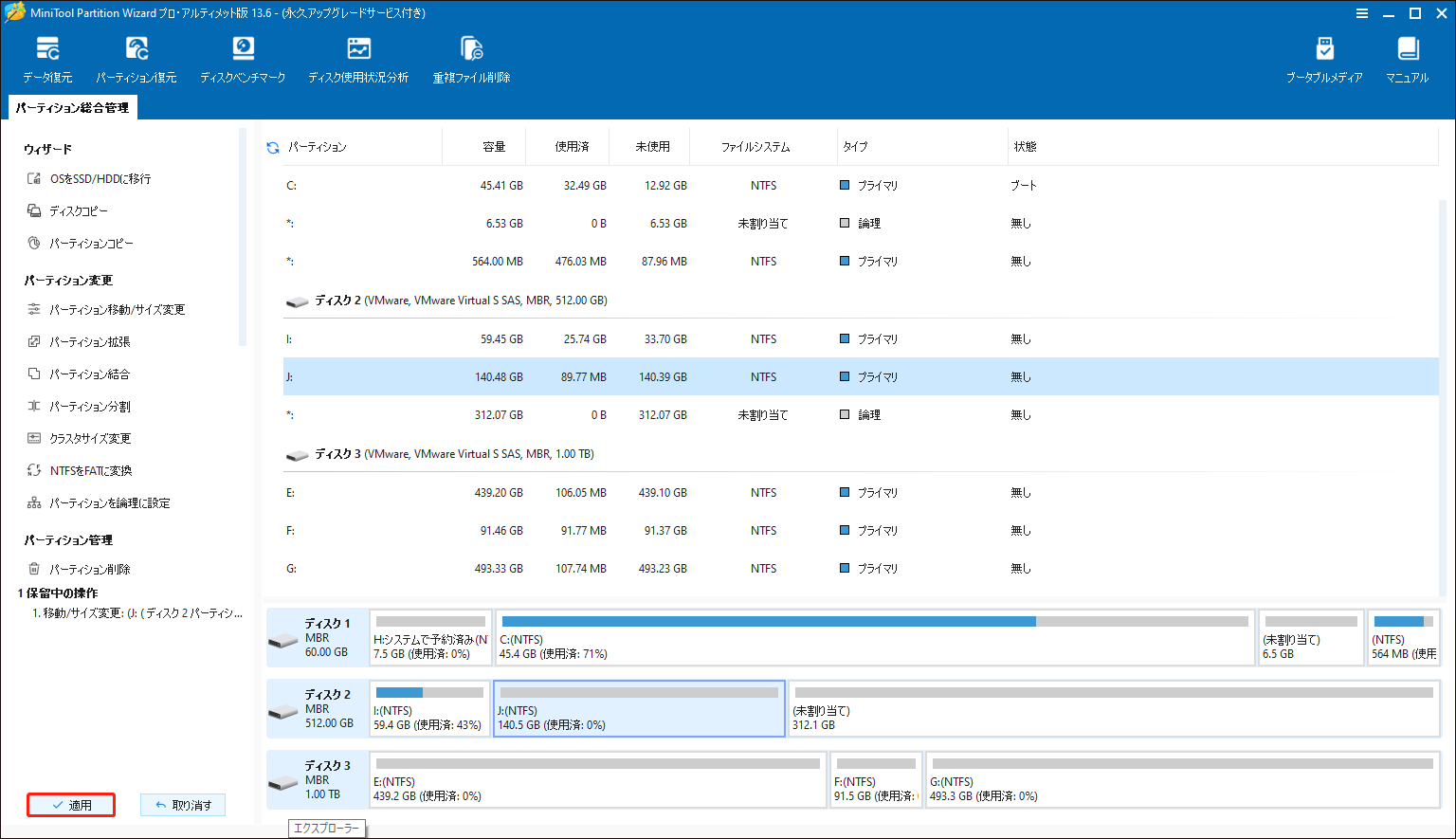Sort by 未使用 column header

652,147
